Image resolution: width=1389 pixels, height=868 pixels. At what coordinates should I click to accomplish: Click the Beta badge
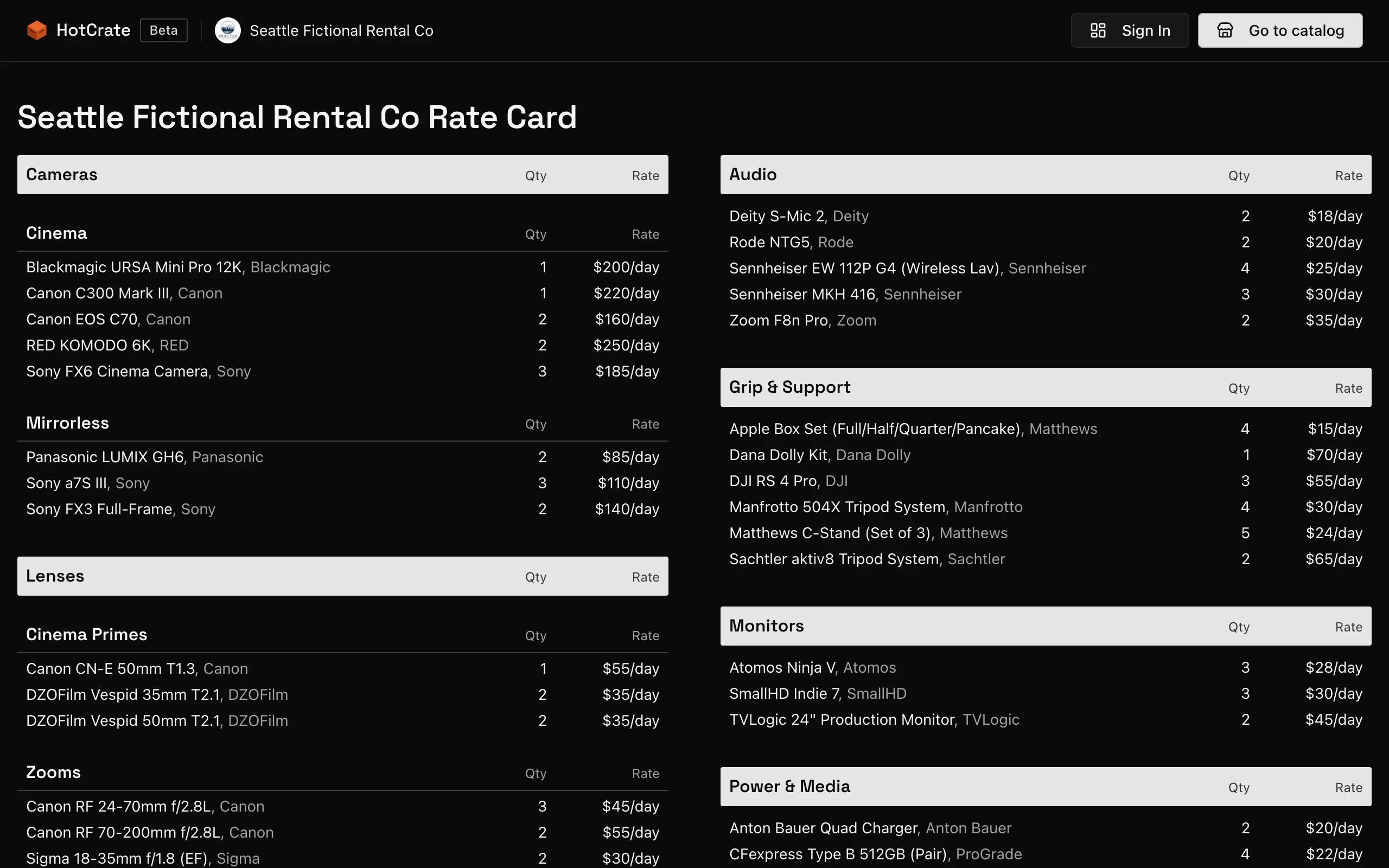(x=163, y=30)
